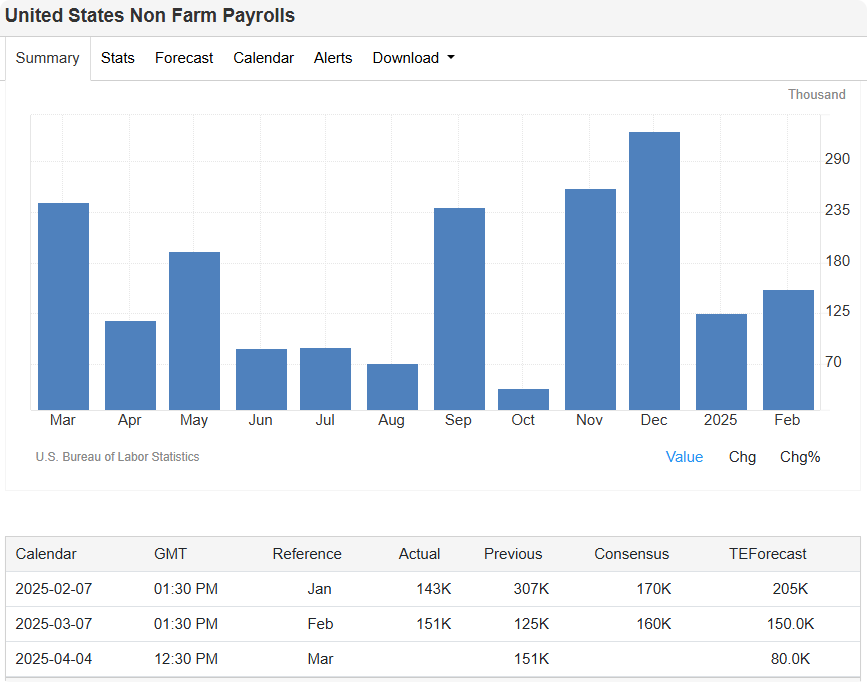Viewport: 867px width, 682px height.
Task: Open the 2025-02-07 calendar entry
Action: tap(53, 589)
